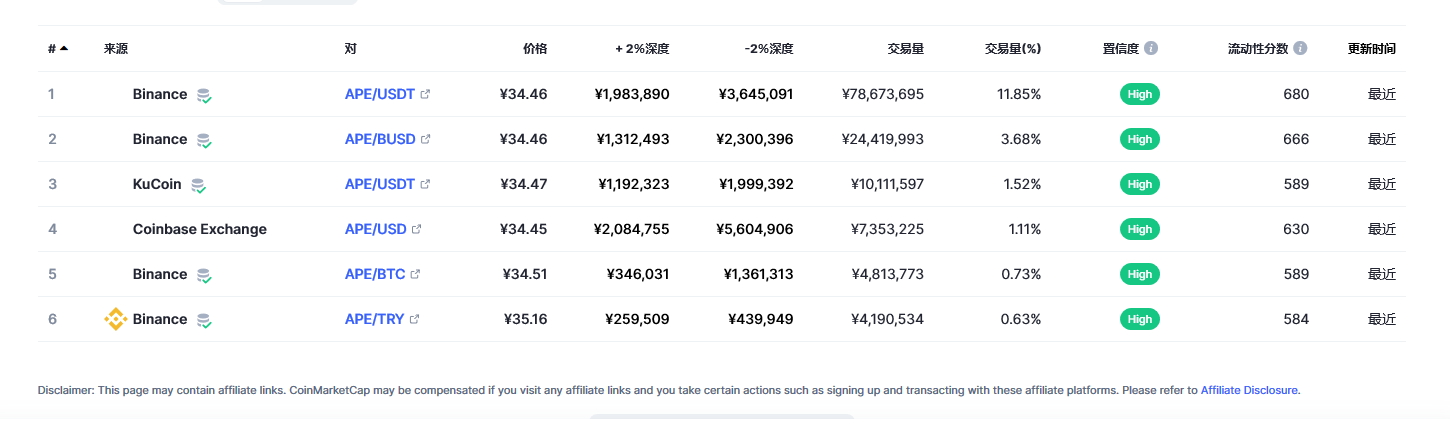Click the reserve icon in Binance row 1
The height and width of the screenshot is (430, 1450).
(204, 95)
